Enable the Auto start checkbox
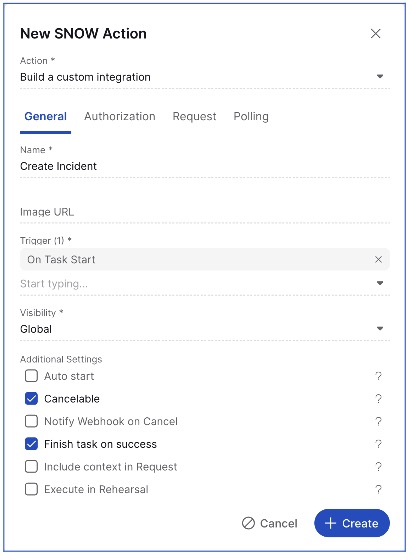 31,376
